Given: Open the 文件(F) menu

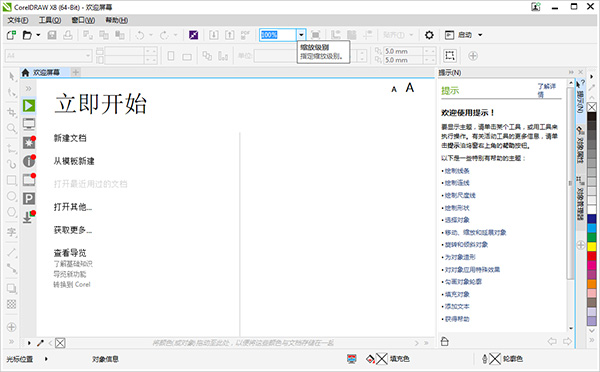Looking at the screenshot, I should 18,20.
